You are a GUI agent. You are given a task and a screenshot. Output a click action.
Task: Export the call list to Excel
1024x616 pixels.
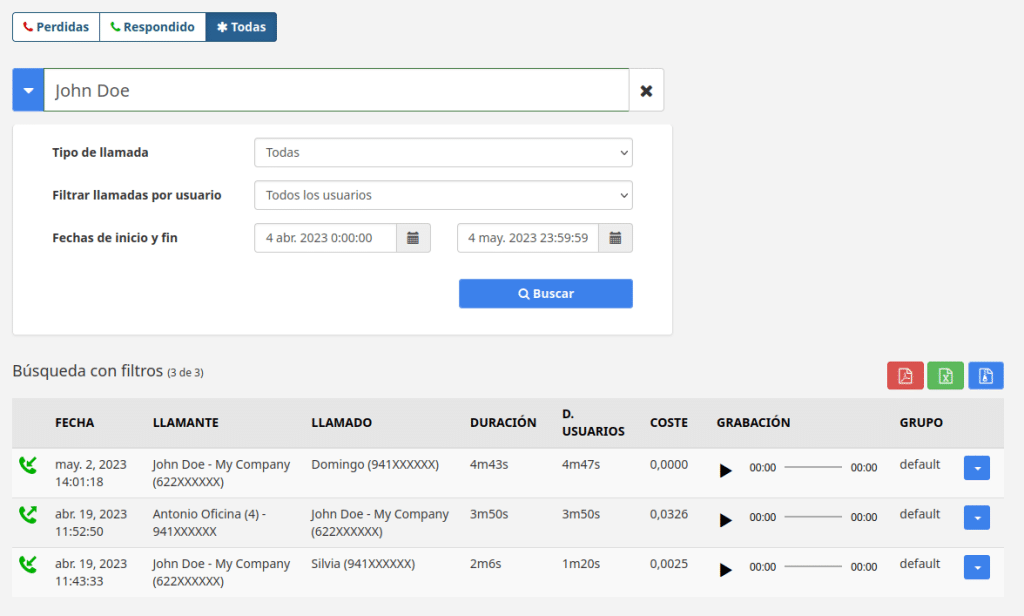(x=945, y=375)
